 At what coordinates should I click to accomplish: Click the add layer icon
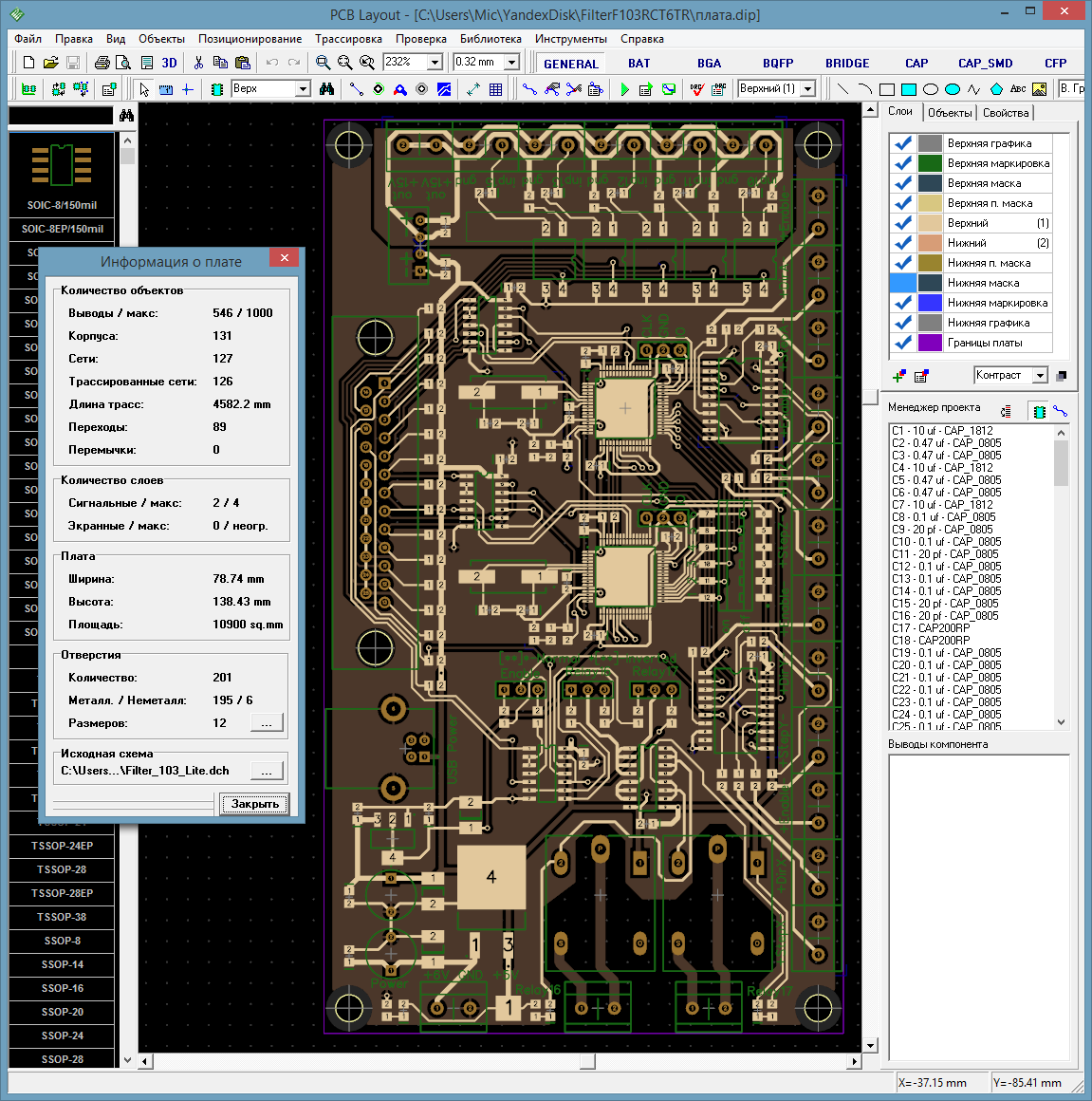coord(899,376)
